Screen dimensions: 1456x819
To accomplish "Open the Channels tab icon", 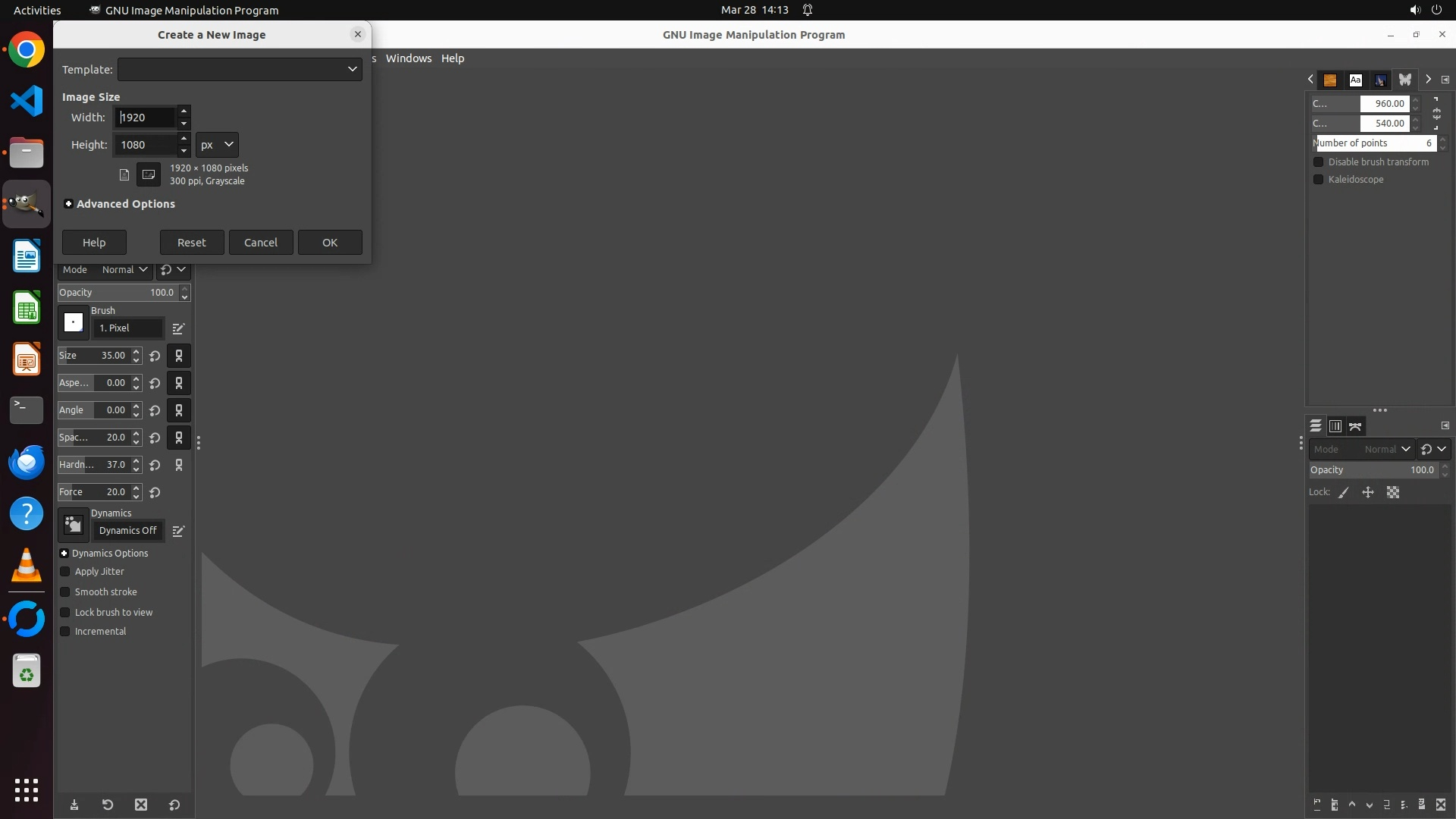I will coord(1335,426).
